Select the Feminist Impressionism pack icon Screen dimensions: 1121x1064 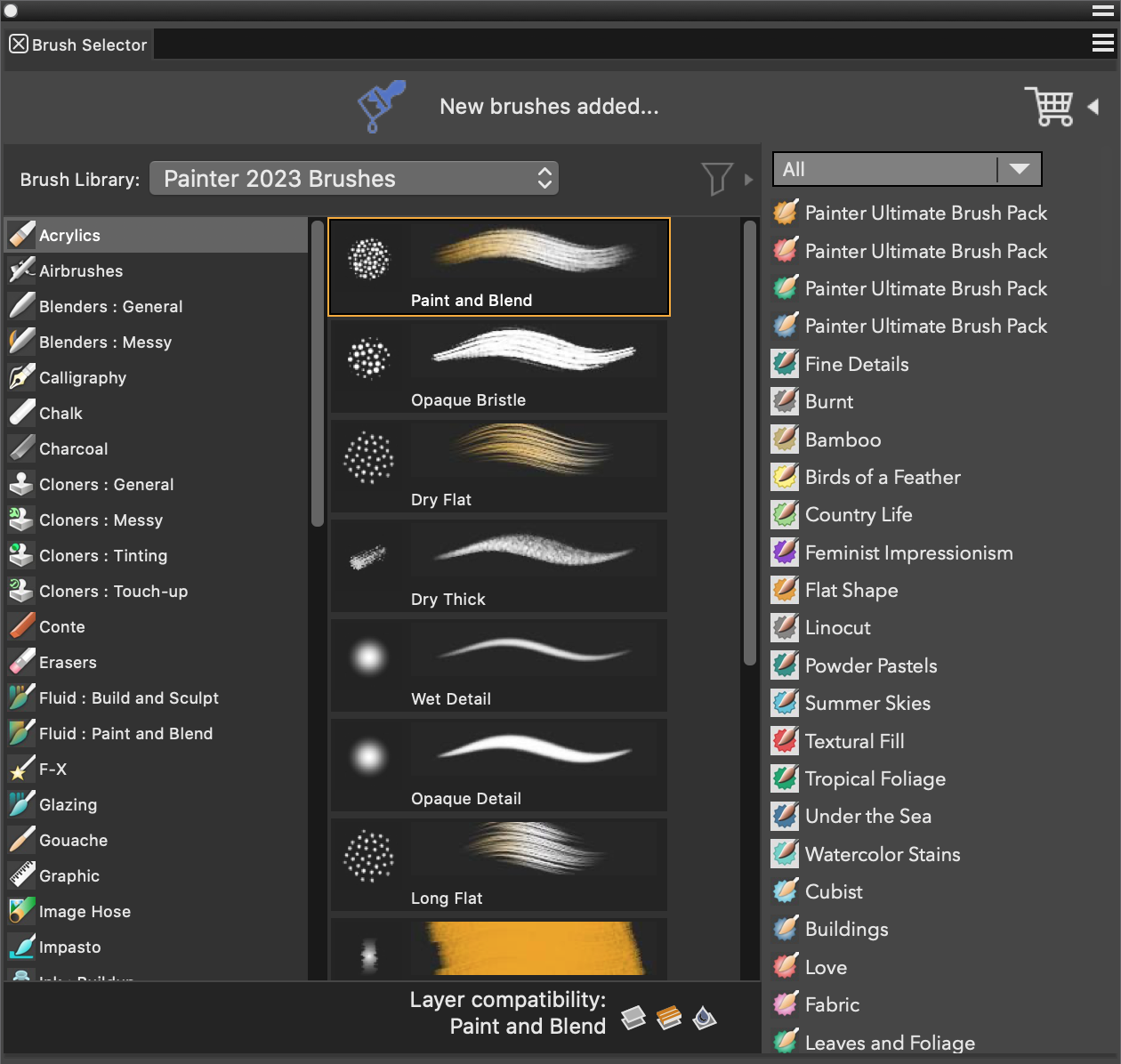click(785, 552)
